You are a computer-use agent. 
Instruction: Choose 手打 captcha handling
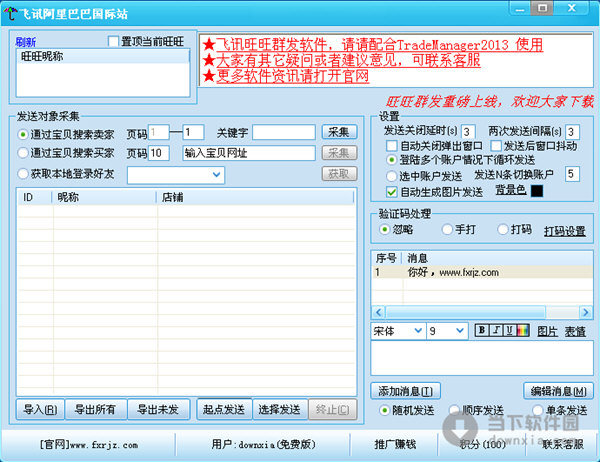tap(447, 229)
